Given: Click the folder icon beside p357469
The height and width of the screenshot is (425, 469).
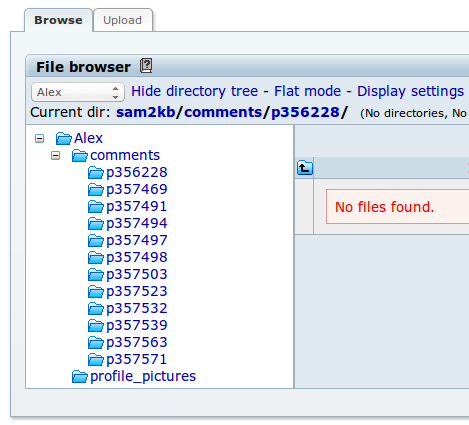Looking at the screenshot, I should pos(96,189).
